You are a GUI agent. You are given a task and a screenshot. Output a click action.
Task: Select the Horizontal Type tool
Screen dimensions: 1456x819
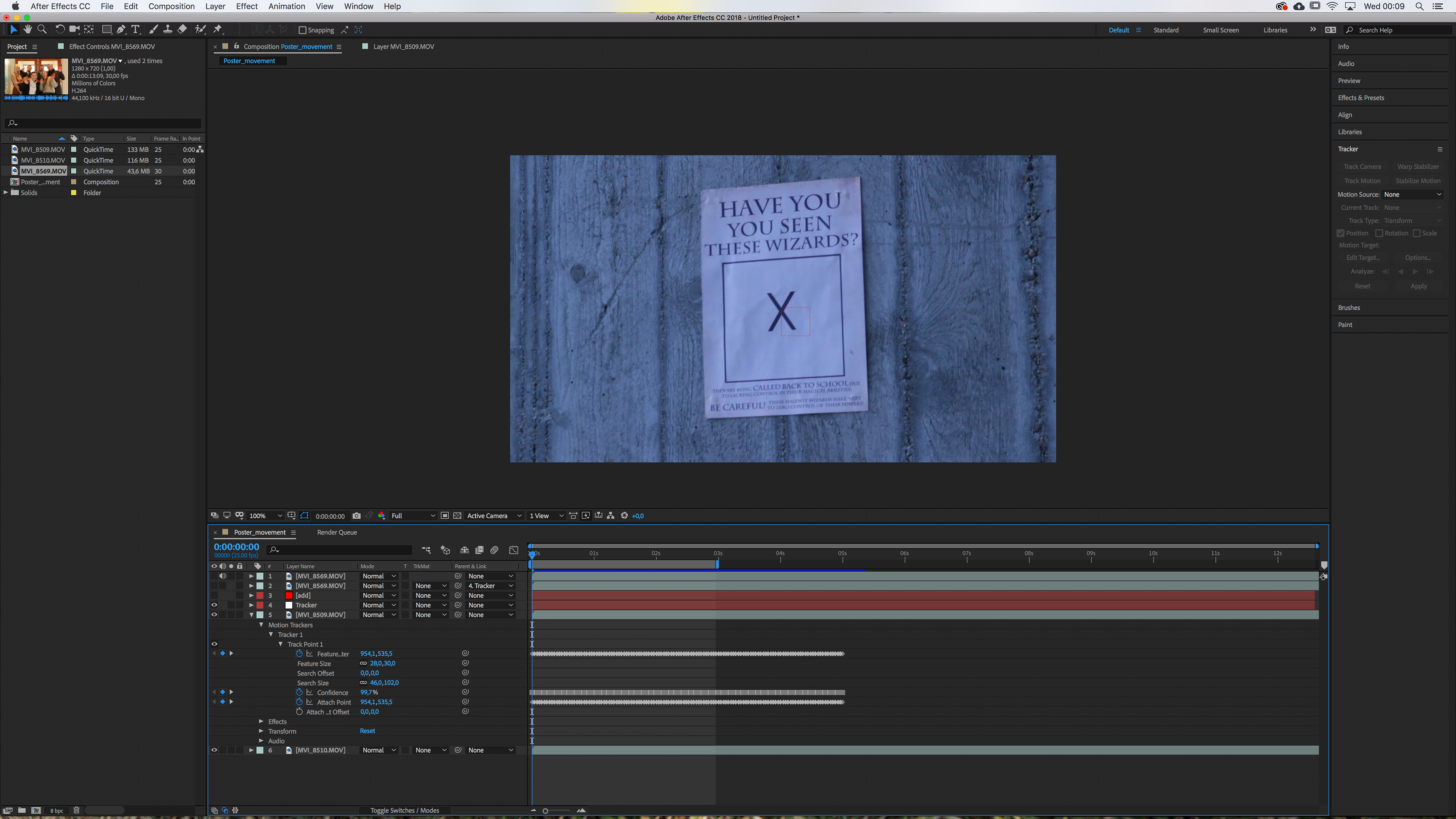click(x=136, y=30)
